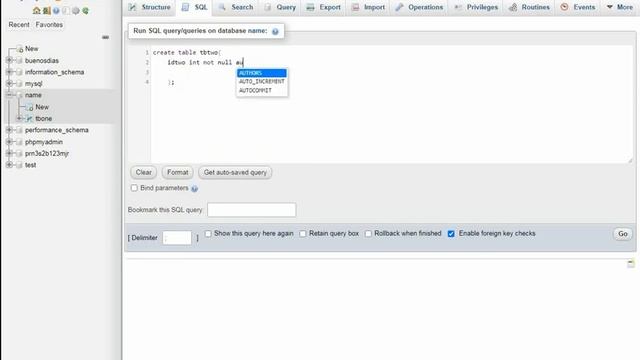
Task: Collapse the name database node
Action: [9, 95]
